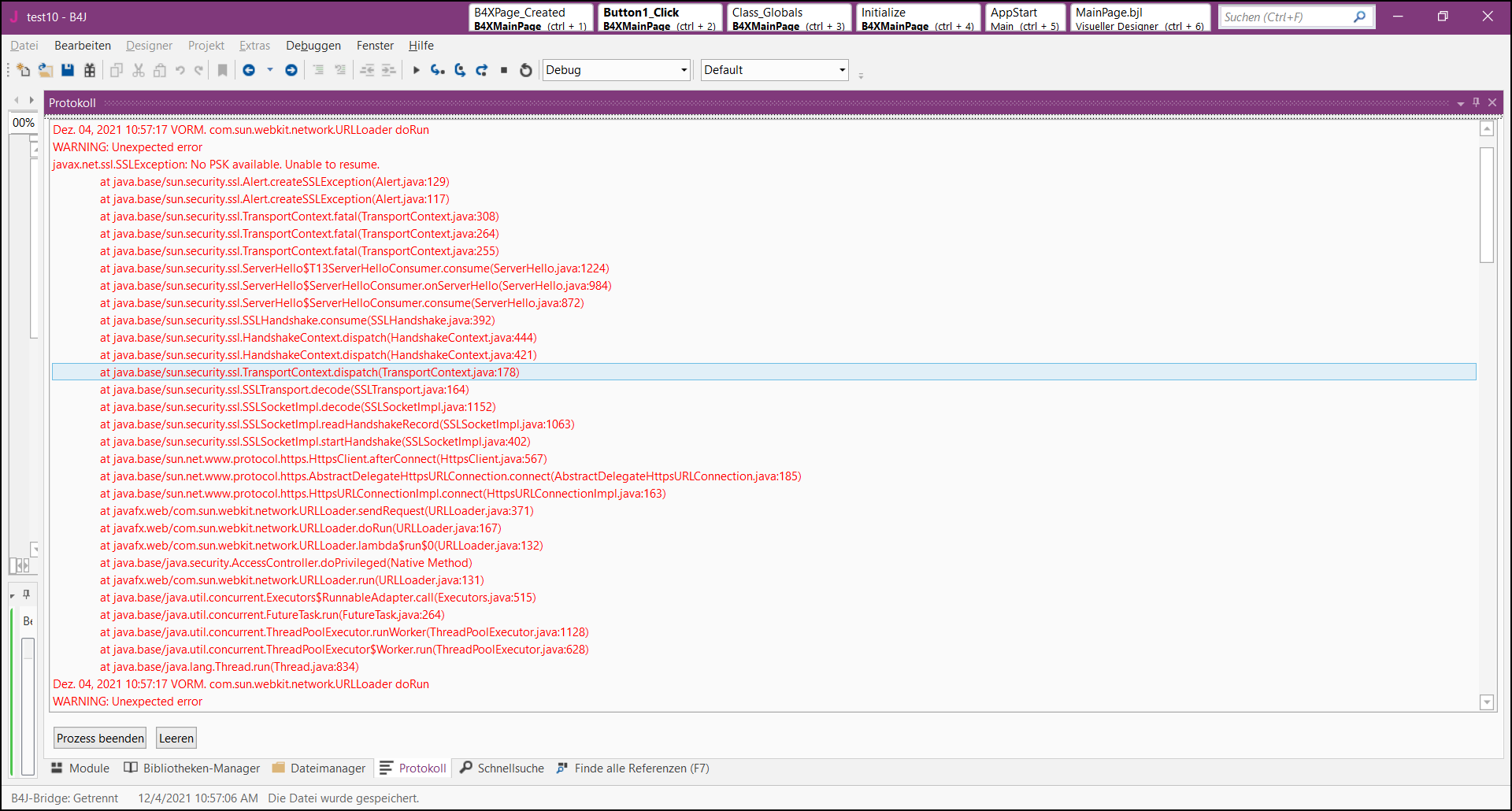
Task: Open Finde alle Referenzen (F7) tab
Action: coord(633,768)
